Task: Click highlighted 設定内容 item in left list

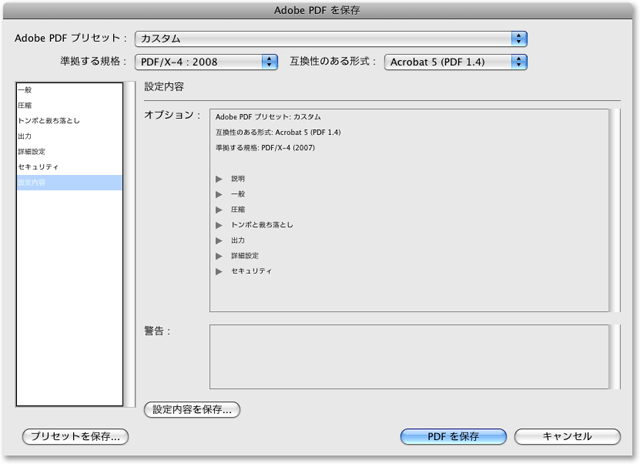Action: tap(31, 183)
